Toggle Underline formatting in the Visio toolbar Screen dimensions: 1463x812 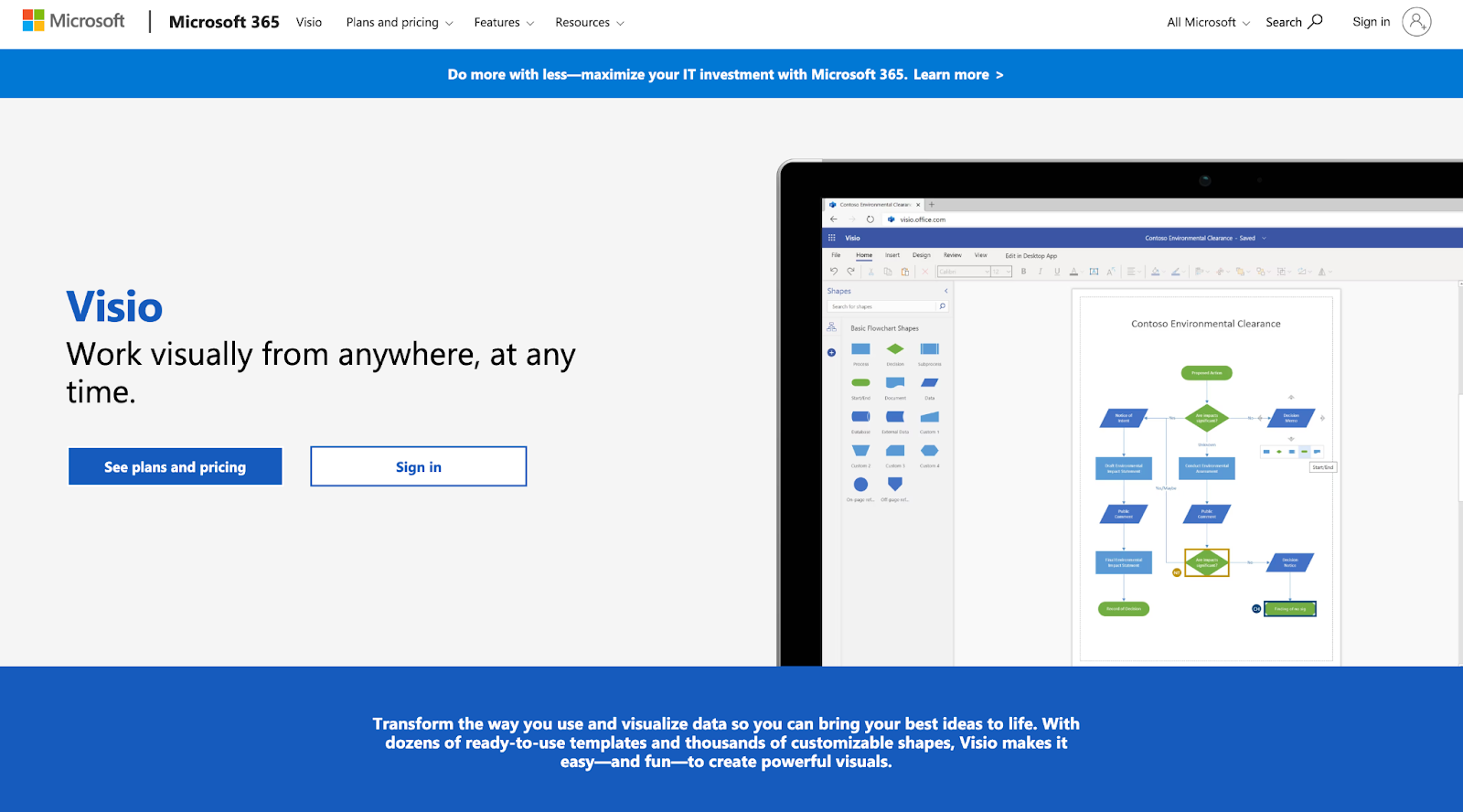click(x=1057, y=272)
